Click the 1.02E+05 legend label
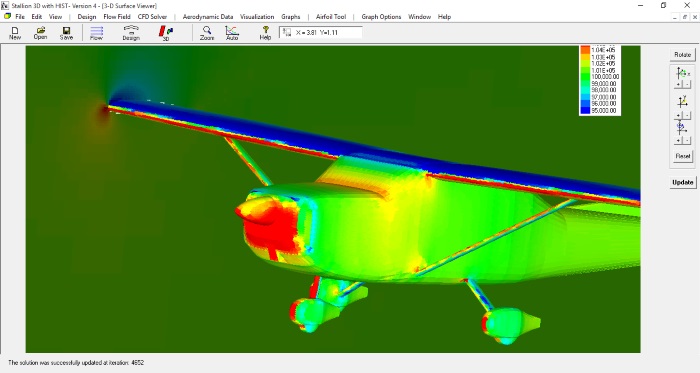 click(604, 64)
